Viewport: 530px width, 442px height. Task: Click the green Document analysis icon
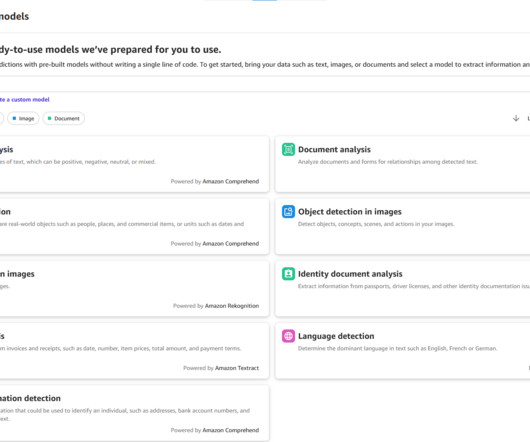click(x=288, y=149)
